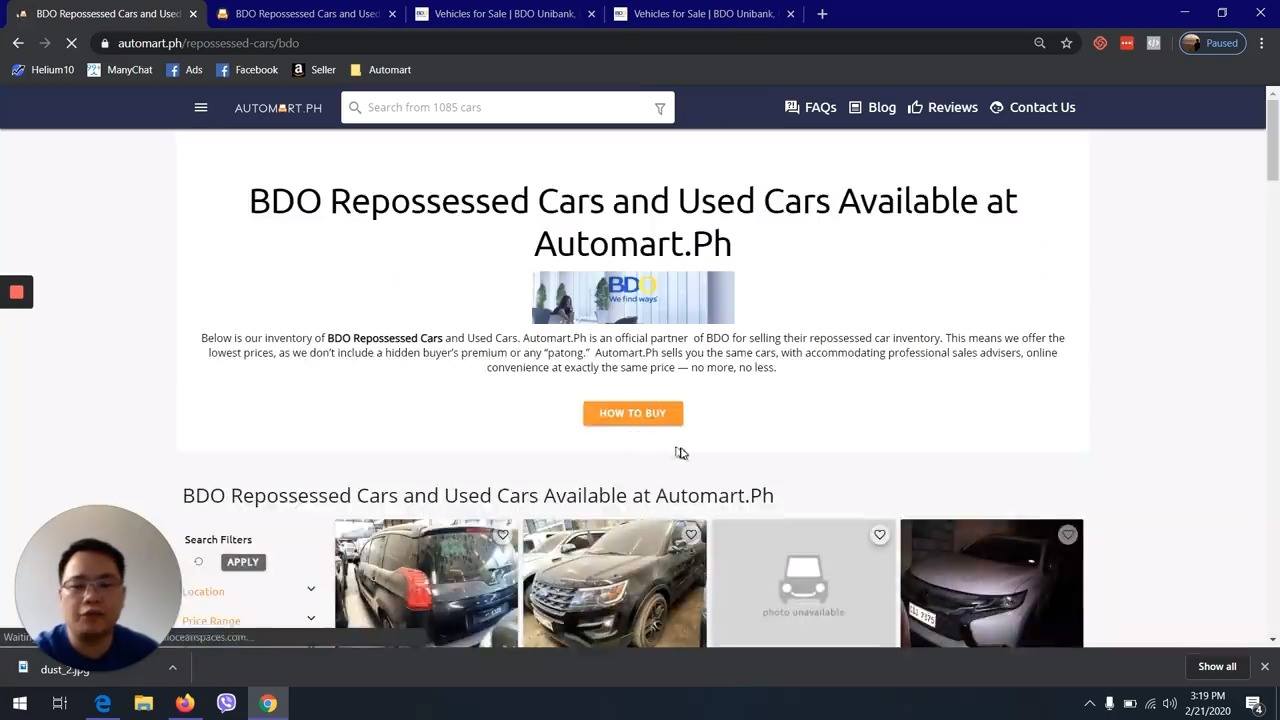Expand the Location filter
This screenshot has width=1280, height=720.
[x=249, y=591]
